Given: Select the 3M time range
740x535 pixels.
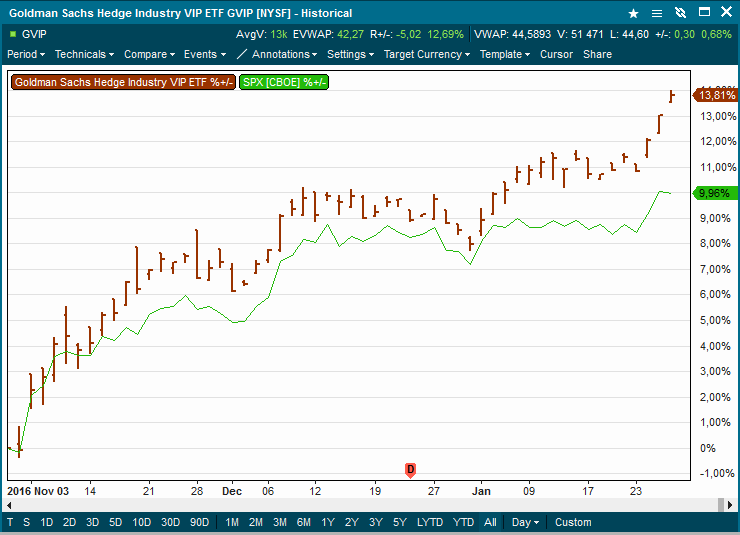Looking at the screenshot, I should click(x=280, y=522).
